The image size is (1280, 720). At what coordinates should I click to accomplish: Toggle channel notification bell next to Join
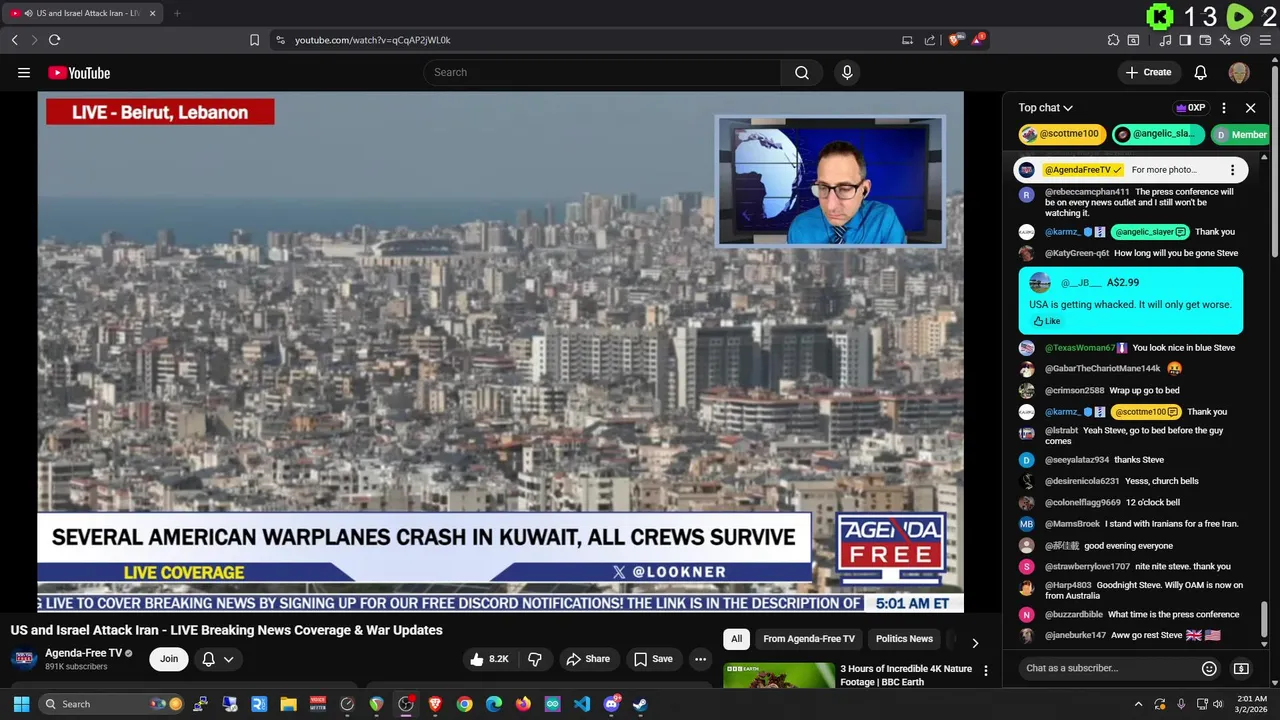point(209,659)
